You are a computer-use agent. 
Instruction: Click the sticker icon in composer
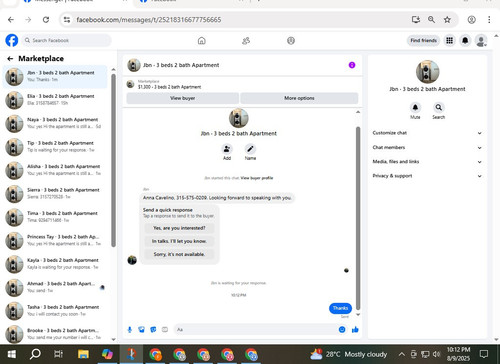(153, 330)
